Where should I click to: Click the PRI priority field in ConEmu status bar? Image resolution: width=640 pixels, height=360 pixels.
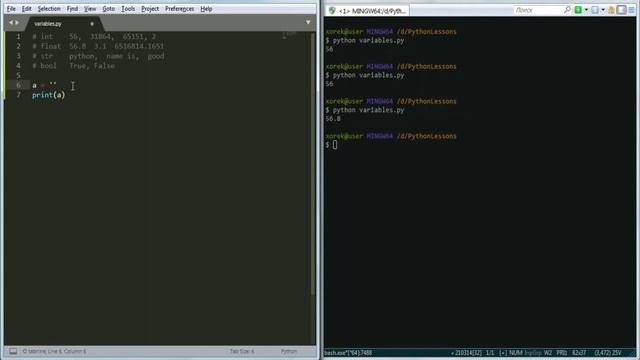[x=562, y=353]
